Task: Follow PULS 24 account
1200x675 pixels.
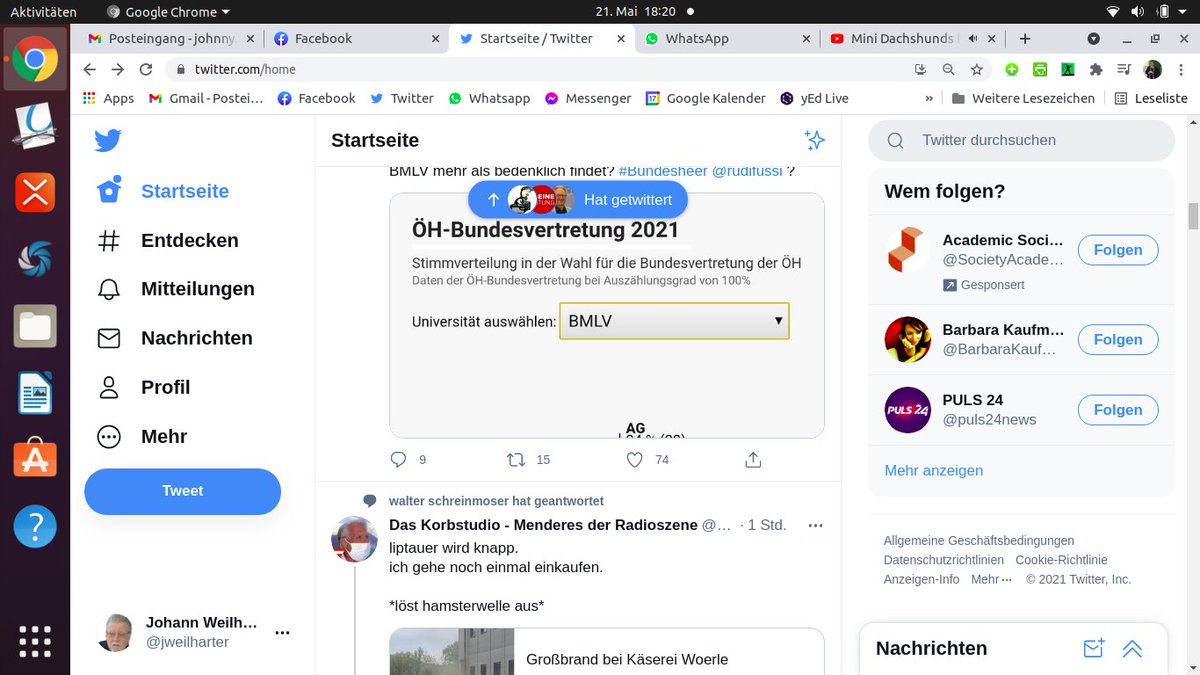Action: 1118,410
